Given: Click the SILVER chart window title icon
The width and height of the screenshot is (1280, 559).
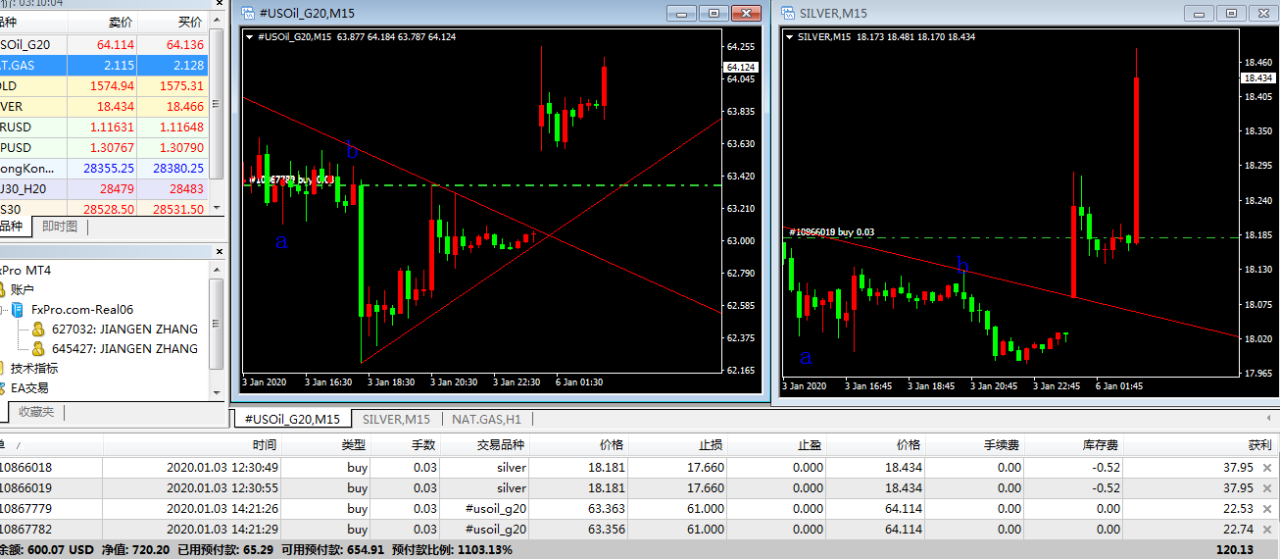Looking at the screenshot, I should pos(788,13).
